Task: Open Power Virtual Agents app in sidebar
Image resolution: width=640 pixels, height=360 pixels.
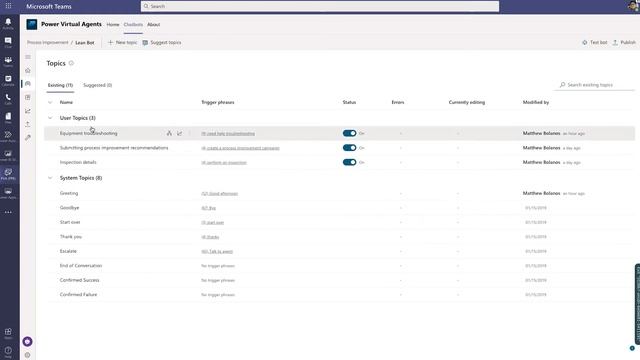Action: point(8,174)
